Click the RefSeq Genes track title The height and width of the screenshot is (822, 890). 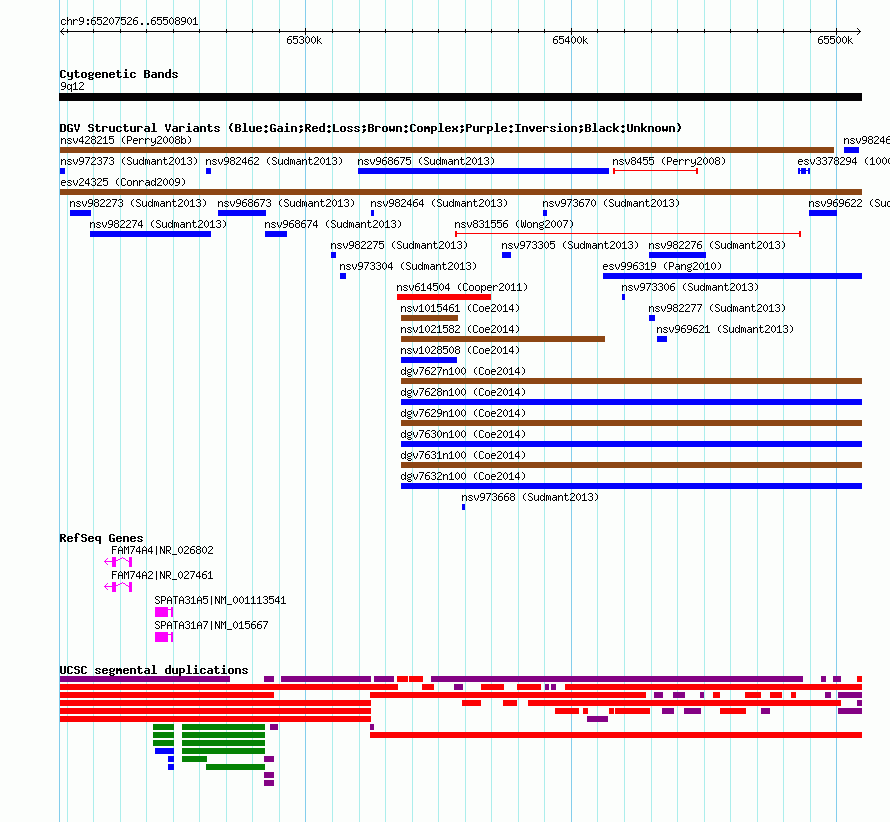coord(101,538)
